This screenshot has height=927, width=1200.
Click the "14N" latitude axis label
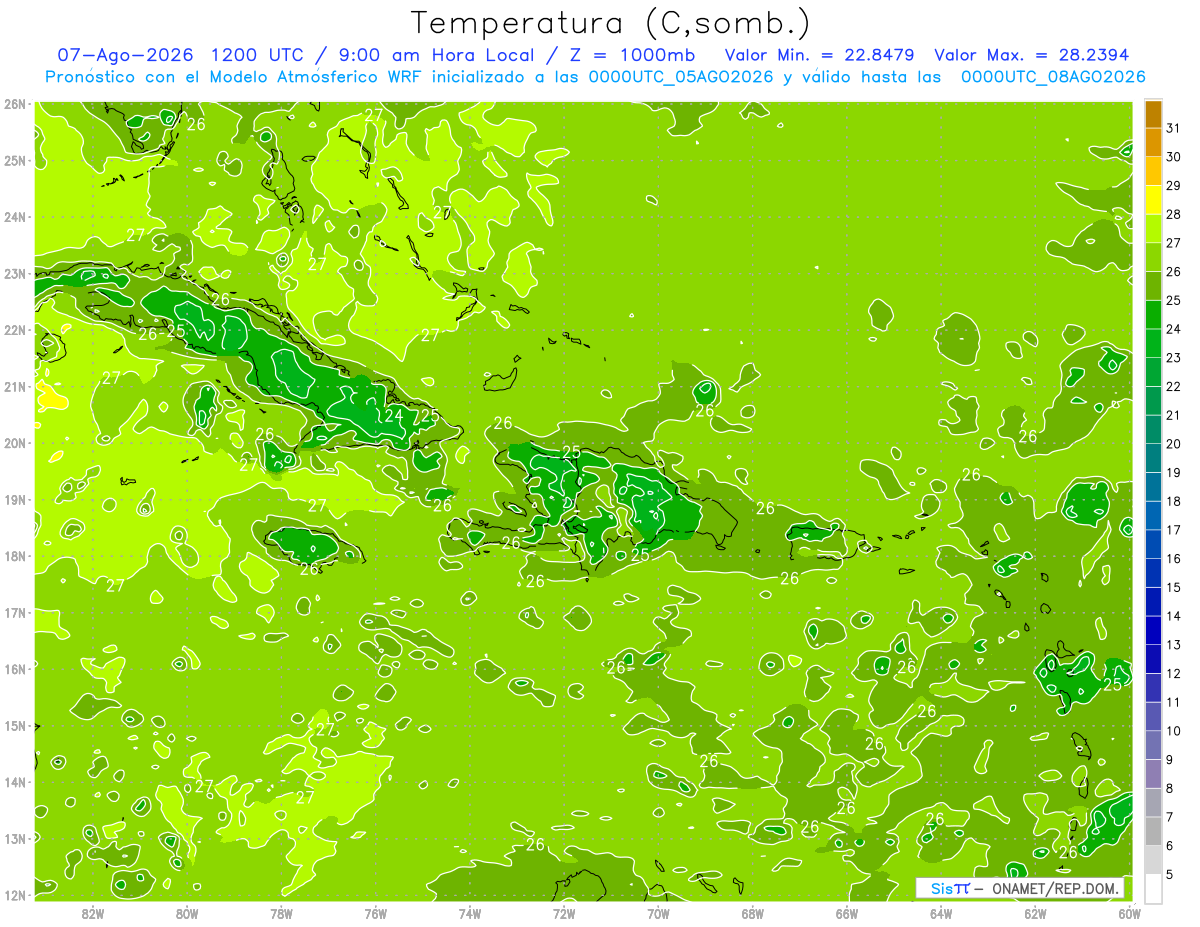[15, 782]
